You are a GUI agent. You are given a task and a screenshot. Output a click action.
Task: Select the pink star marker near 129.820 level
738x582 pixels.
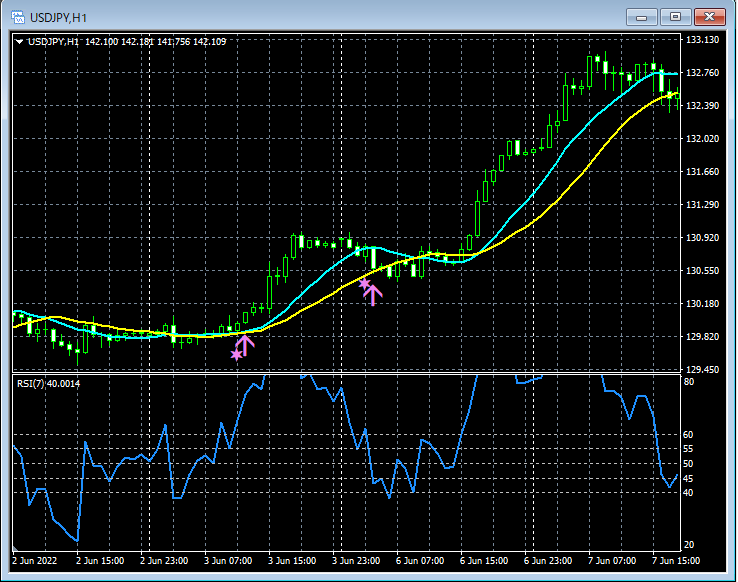point(236,354)
